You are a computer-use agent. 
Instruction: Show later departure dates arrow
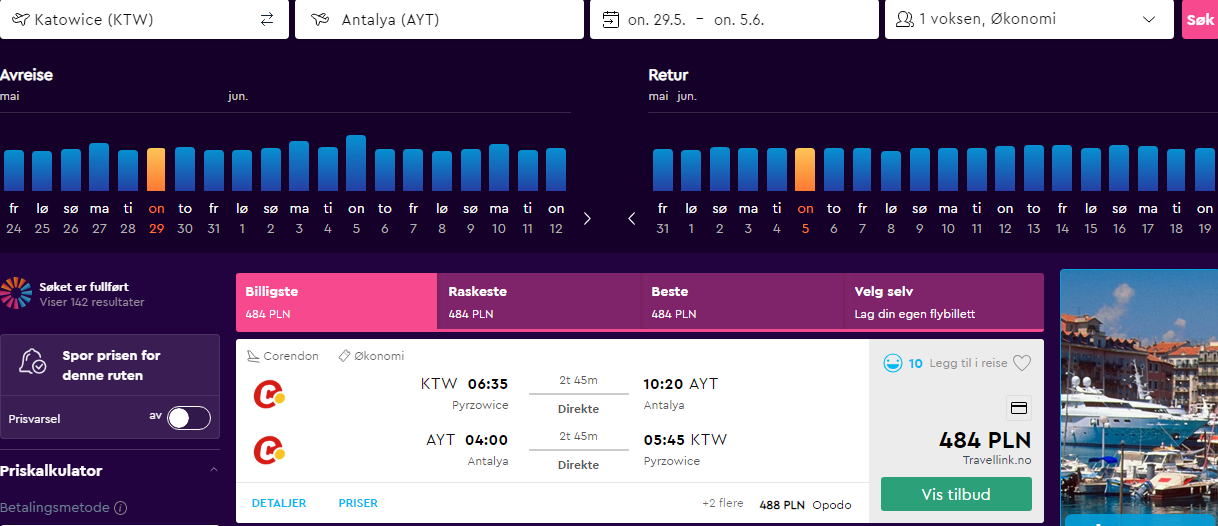click(587, 218)
